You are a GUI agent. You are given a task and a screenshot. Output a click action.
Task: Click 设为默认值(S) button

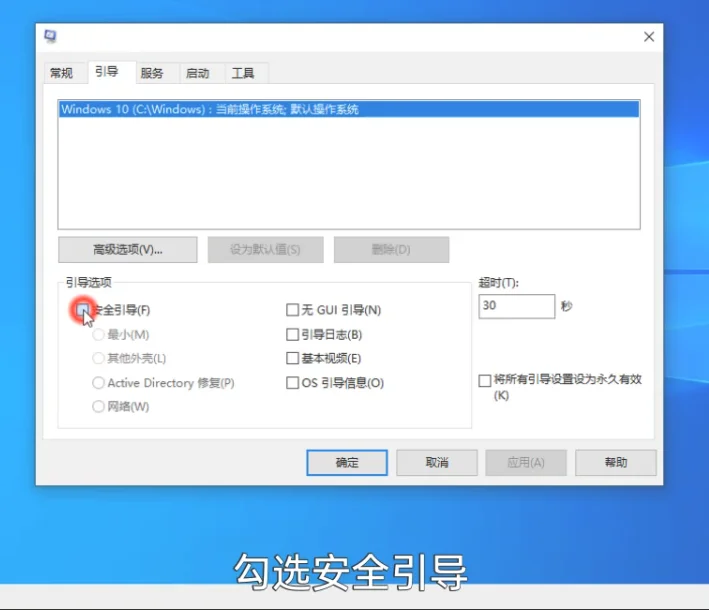coord(265,250)
